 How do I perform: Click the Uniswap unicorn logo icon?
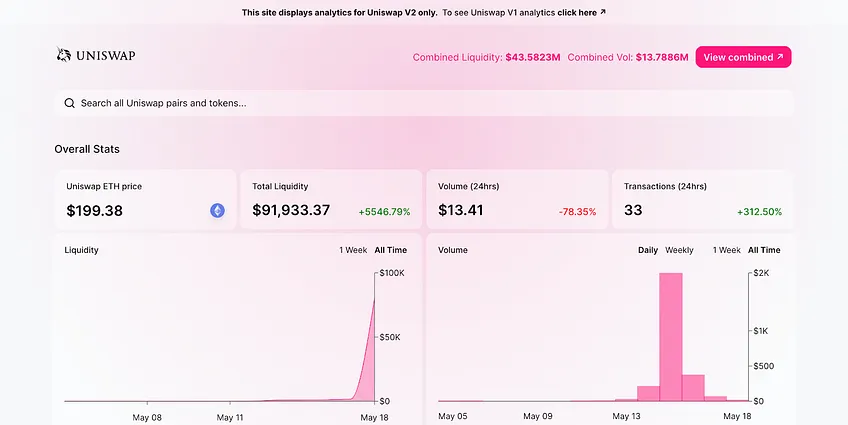coord(64,55)
